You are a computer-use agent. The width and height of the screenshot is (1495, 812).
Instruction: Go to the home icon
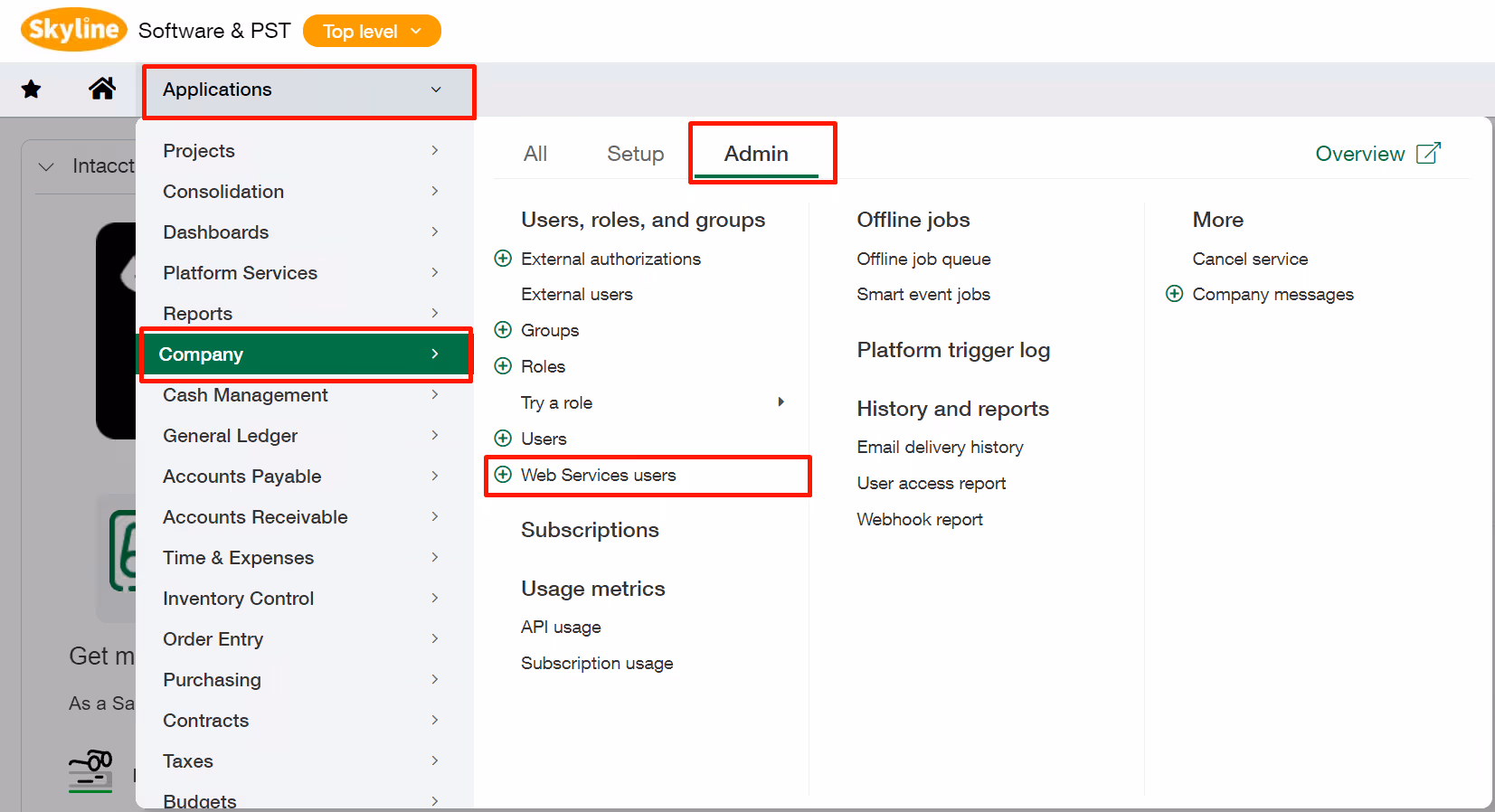click(x=102, y=89)
